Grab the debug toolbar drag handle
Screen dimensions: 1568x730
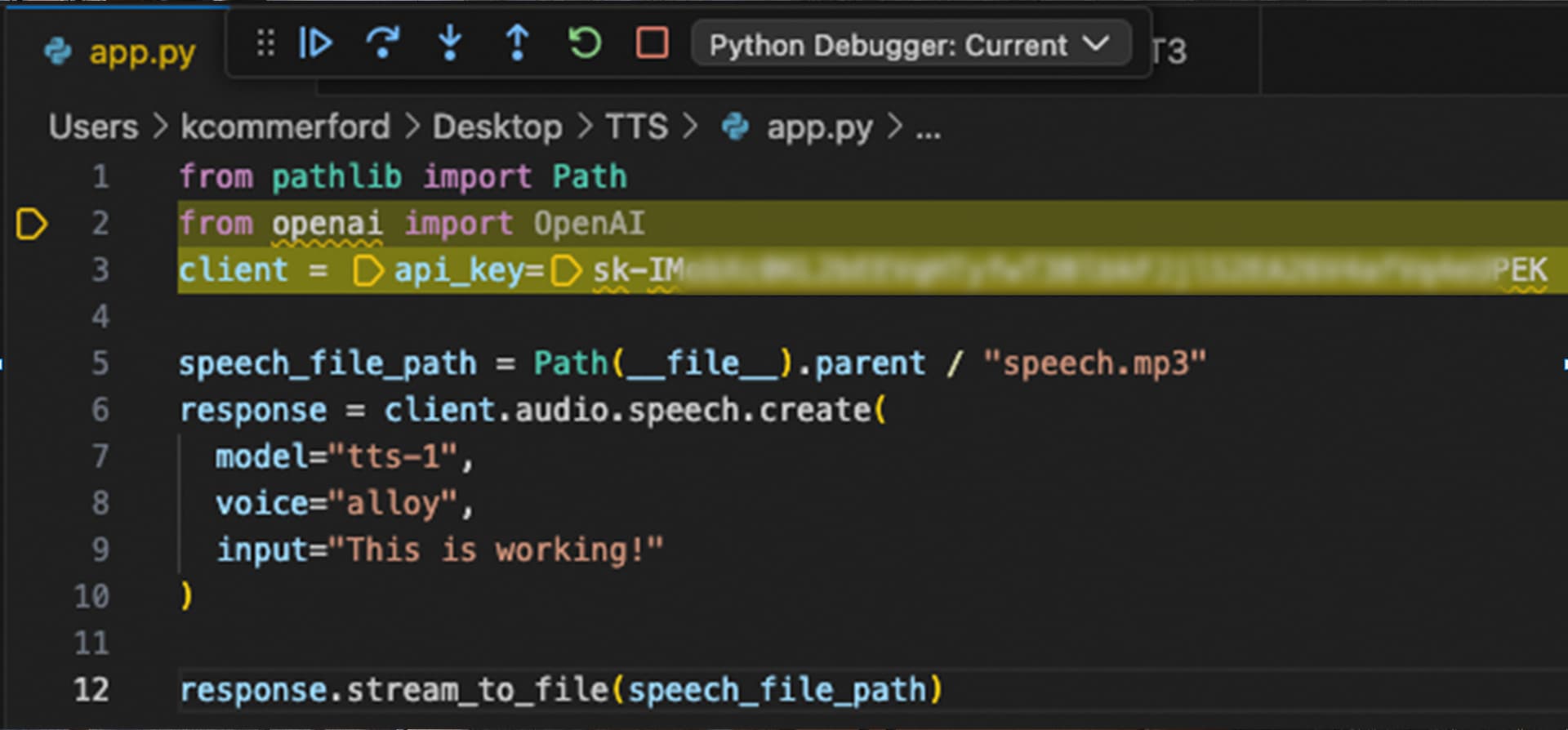coord(265,43)
